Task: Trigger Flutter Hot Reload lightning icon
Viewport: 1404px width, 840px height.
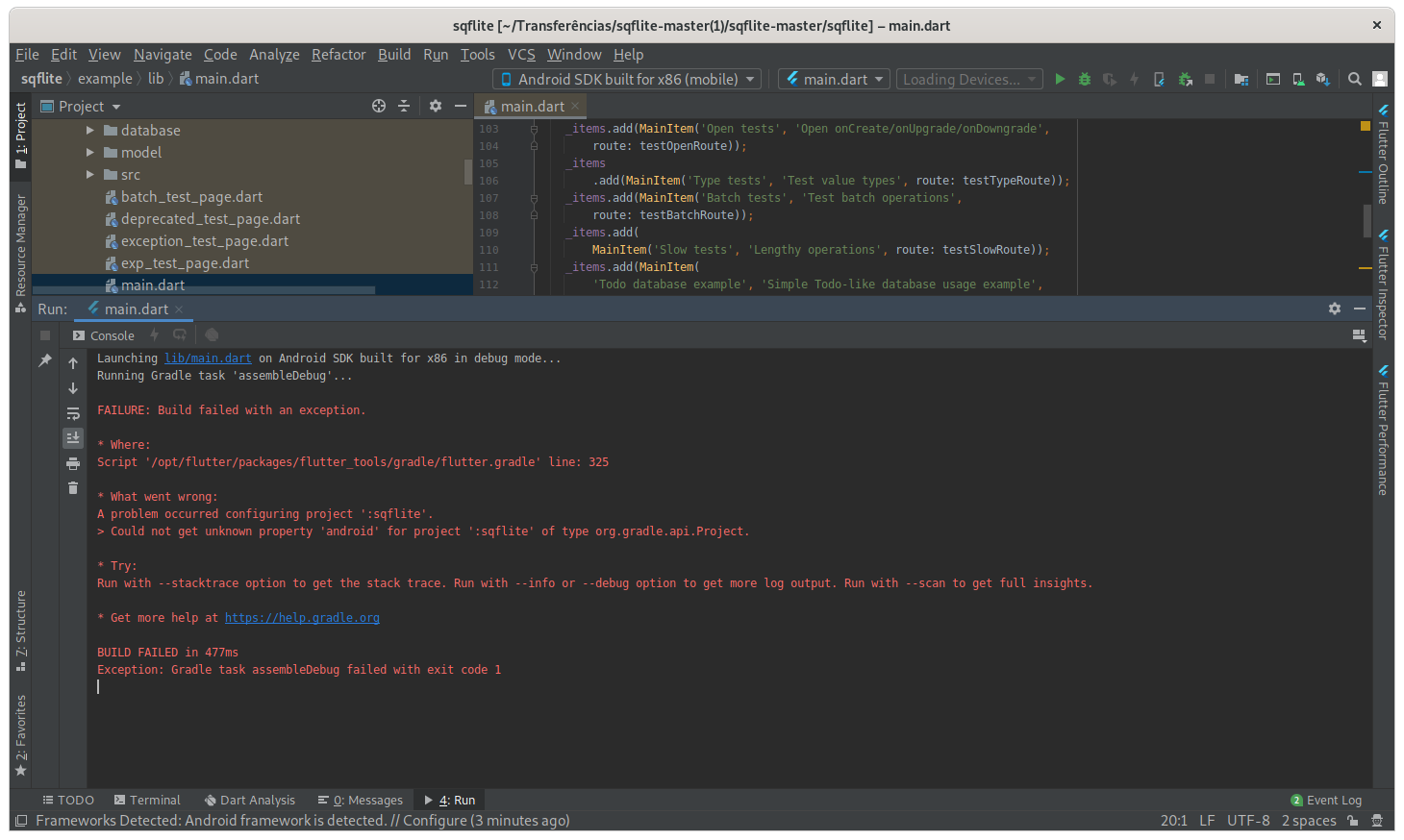Action: tap(1135, 79)
